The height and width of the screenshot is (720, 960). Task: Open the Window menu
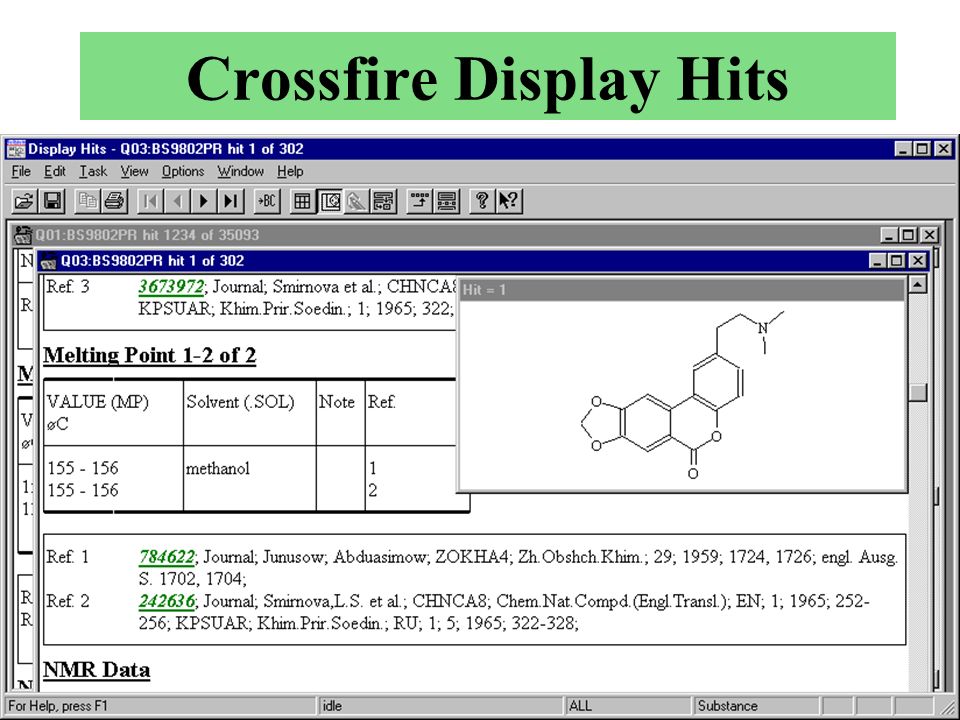pos(241,171)
